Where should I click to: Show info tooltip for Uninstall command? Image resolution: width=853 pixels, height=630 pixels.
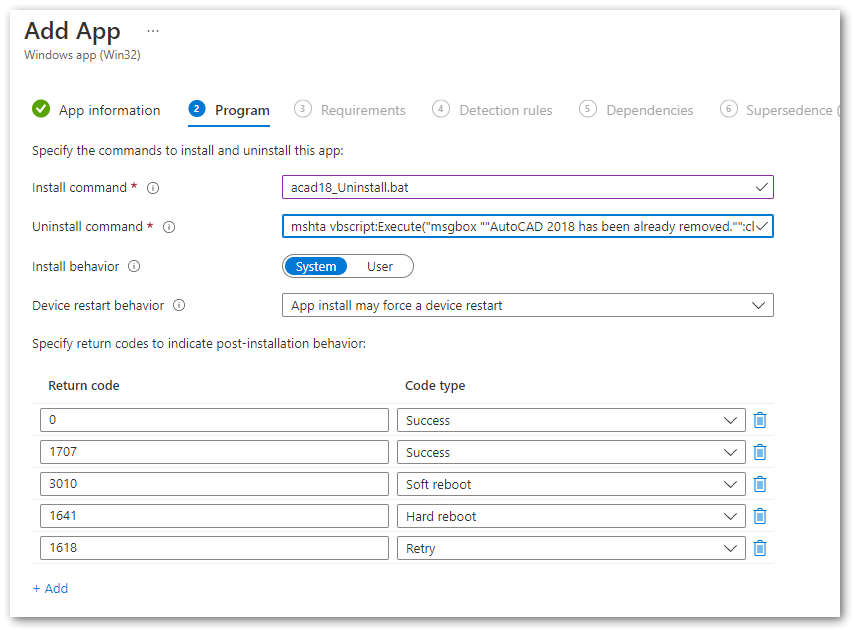click(169, 227)
